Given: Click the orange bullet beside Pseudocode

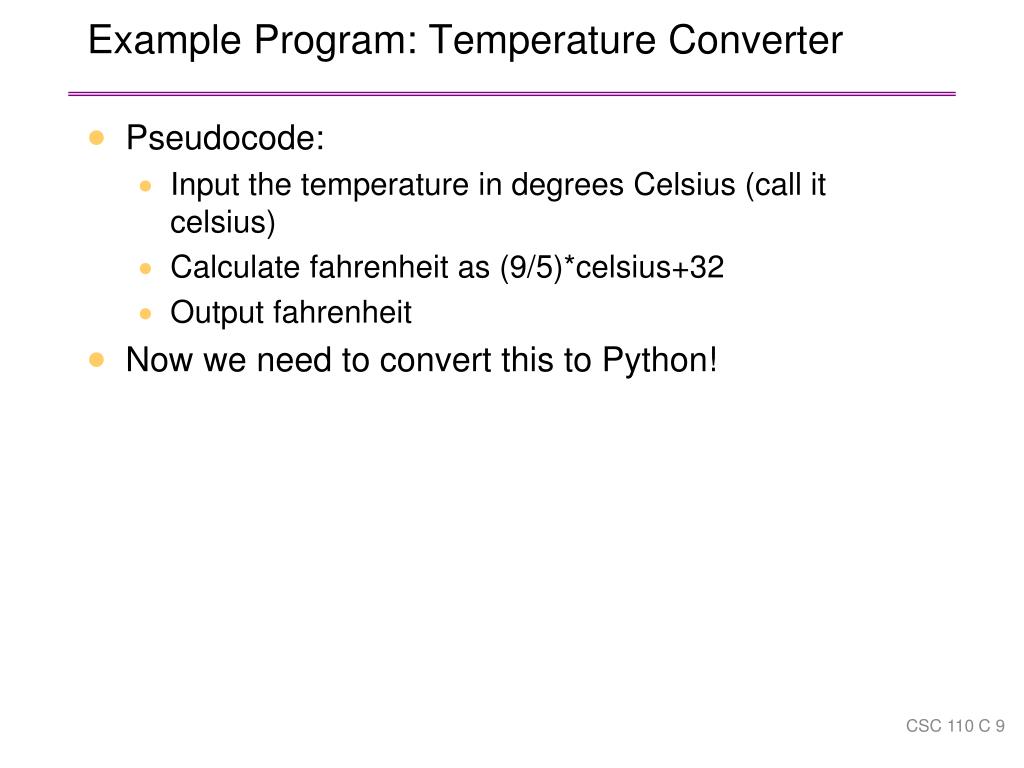Looking at the screenshot, I should [97, 138].
